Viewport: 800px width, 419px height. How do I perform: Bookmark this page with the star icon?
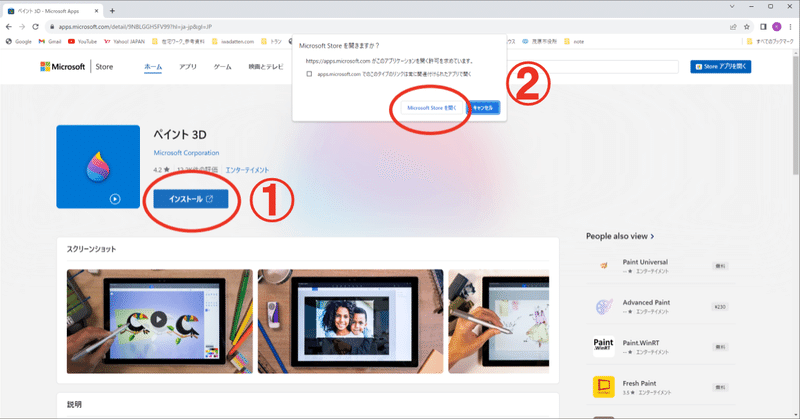point(746,27)
